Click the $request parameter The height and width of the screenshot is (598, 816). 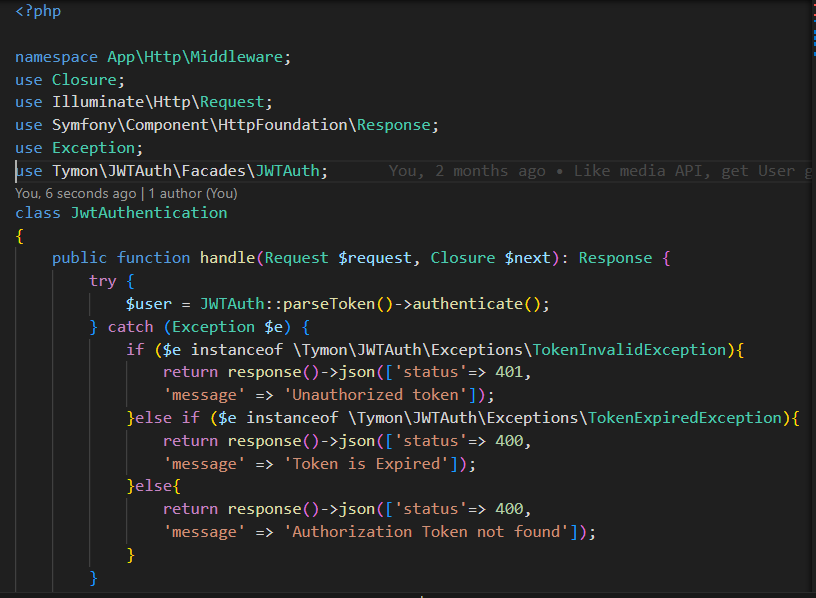pos(375,258)
